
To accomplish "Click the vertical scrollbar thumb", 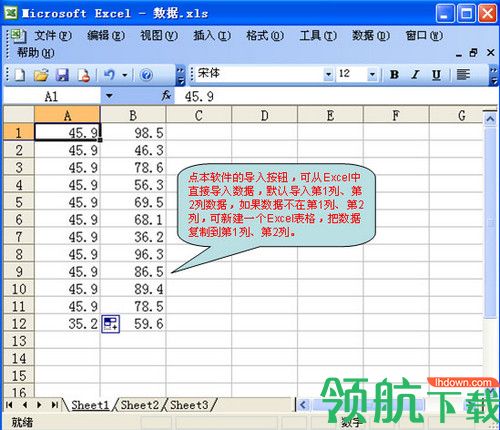I will [x=491, y=223].
